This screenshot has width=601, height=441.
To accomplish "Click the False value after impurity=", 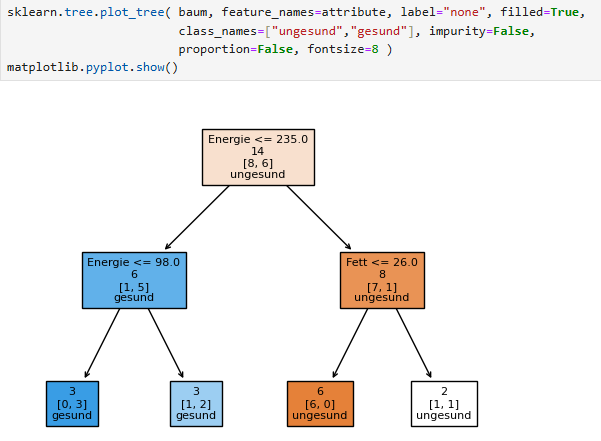I will (x=516, y=32).
